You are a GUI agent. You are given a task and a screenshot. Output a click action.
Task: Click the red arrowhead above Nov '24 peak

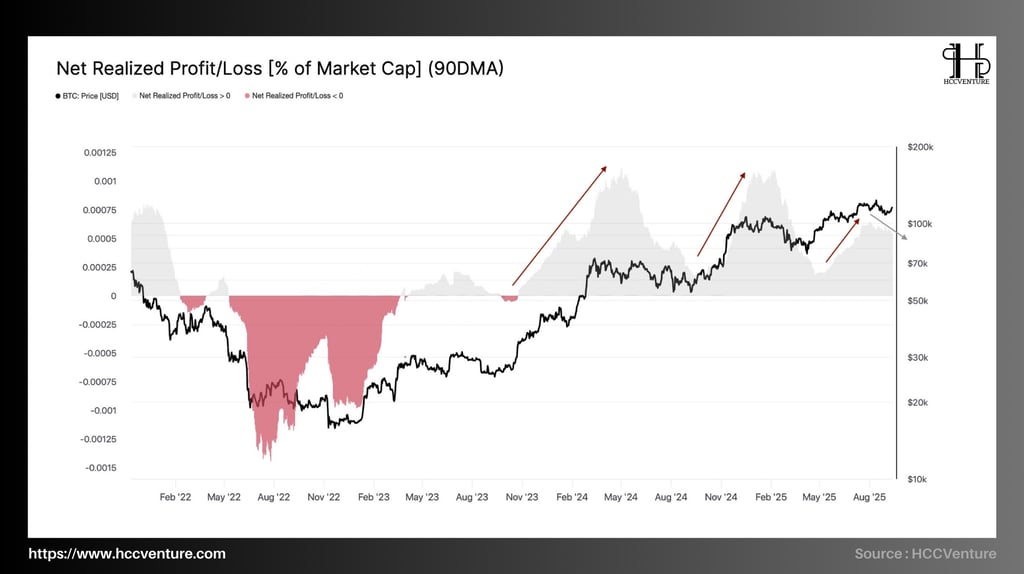coord(742,176)
